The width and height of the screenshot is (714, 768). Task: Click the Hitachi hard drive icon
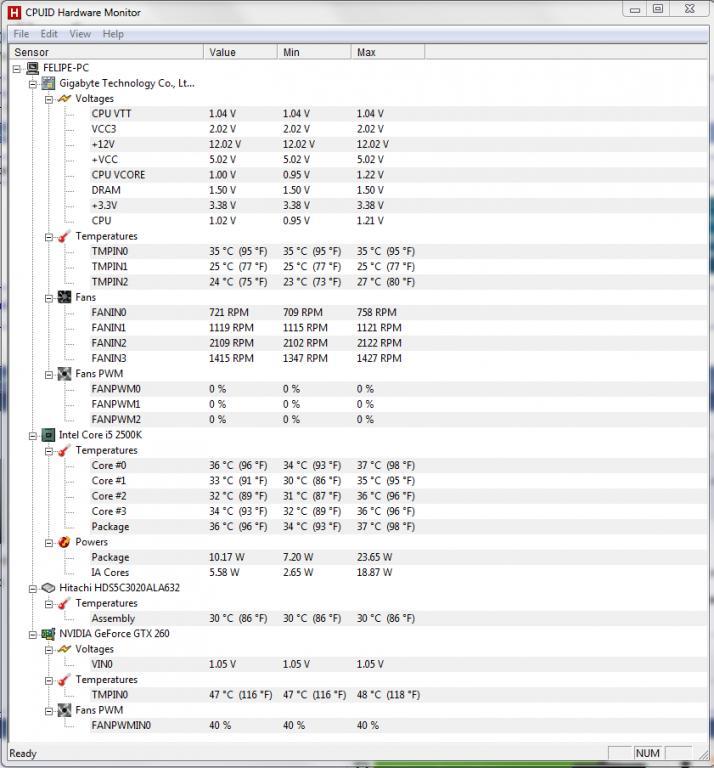click(48, 588)
